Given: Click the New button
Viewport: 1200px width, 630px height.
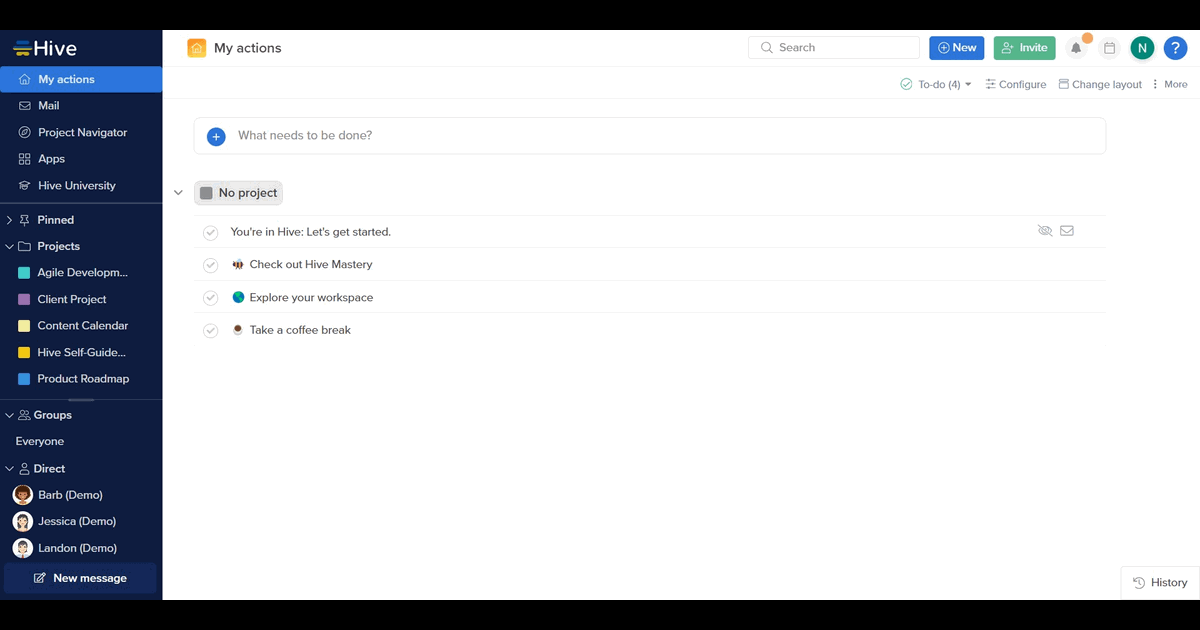Looking at the screenshot, I should click(x=957, y=47).
